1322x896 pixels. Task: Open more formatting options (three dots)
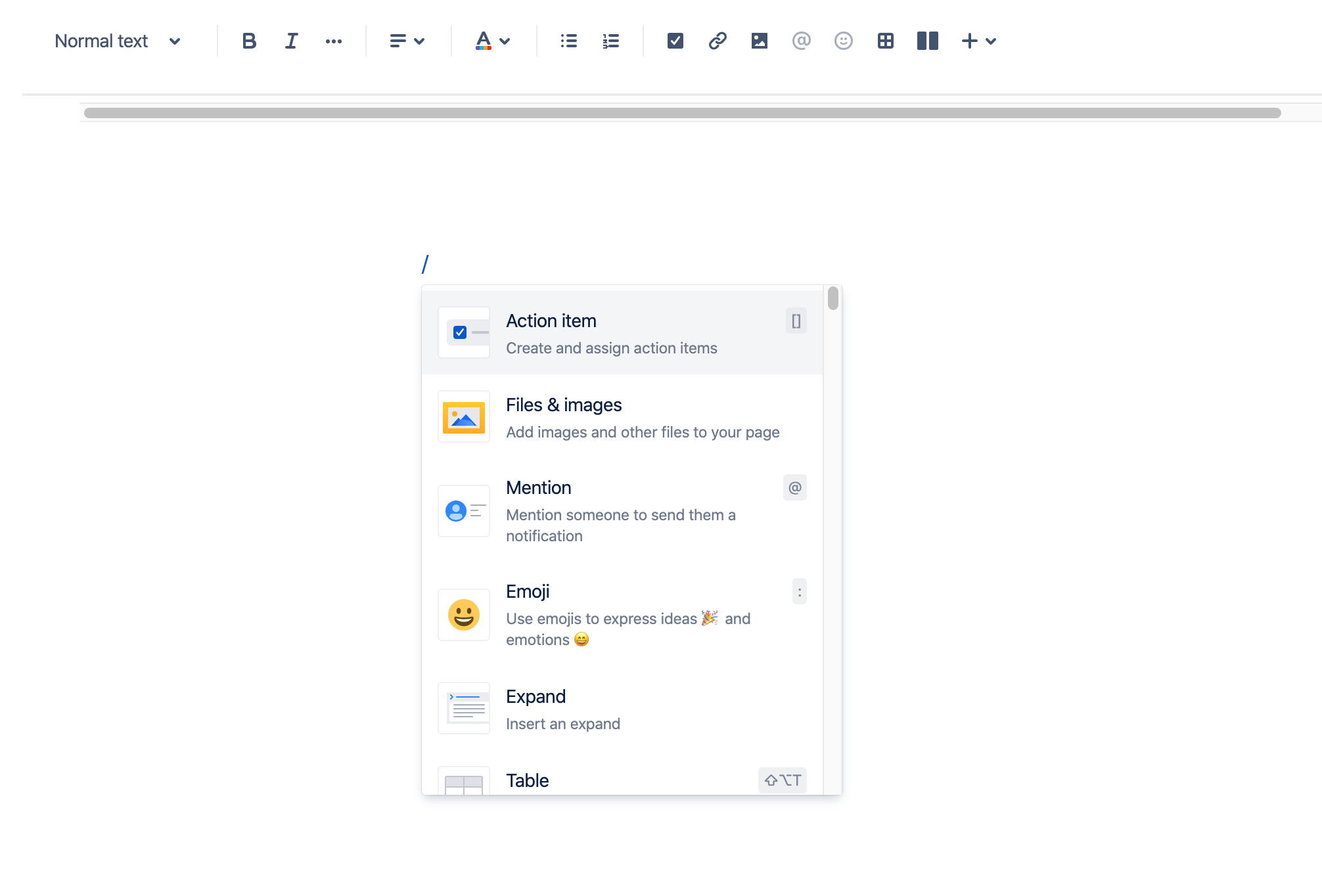333,41
